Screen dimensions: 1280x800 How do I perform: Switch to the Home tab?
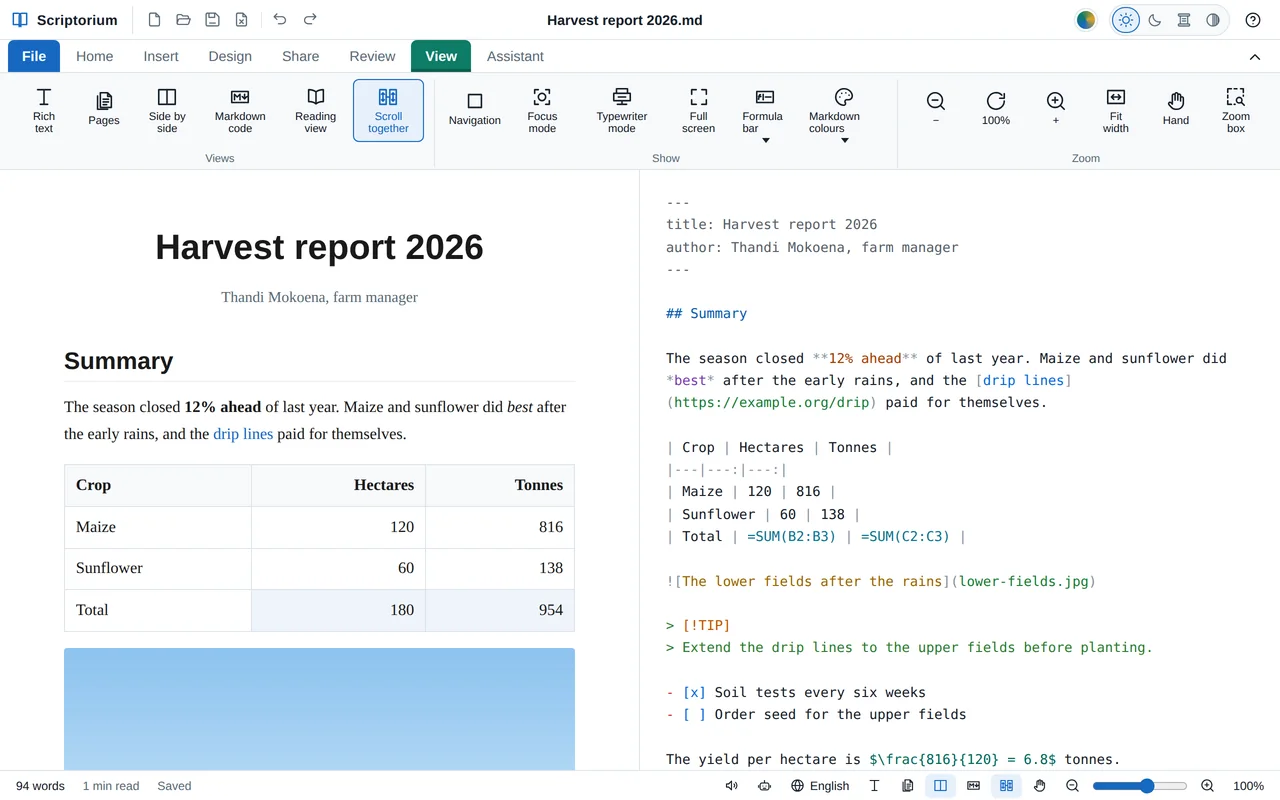pyautogui.click(x=95, y=56)
